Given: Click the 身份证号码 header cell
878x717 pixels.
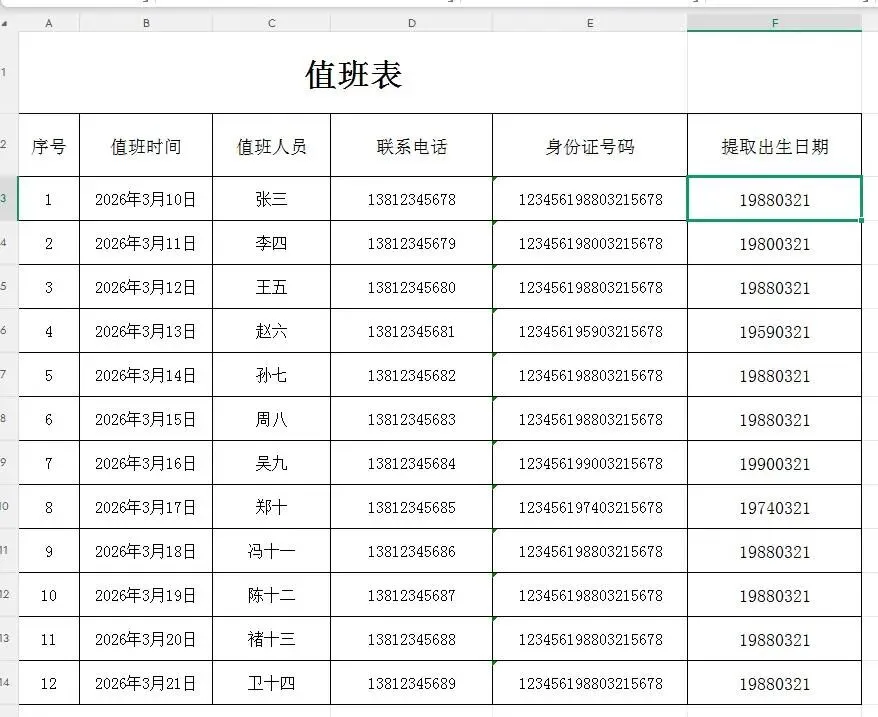Looking at the screenshot, I should 590,145.
